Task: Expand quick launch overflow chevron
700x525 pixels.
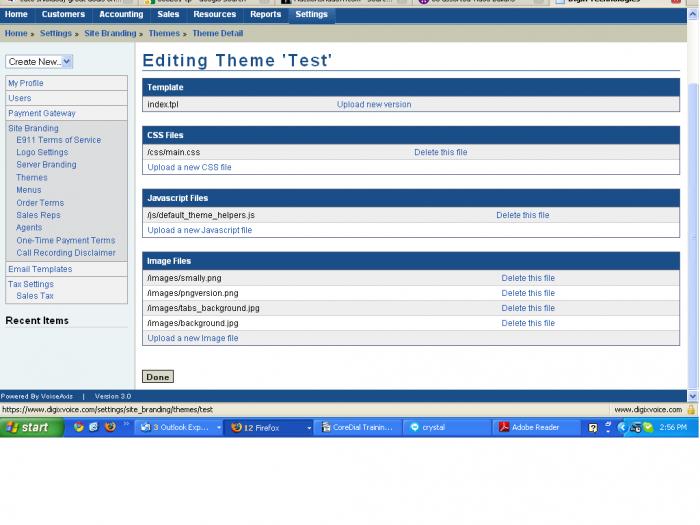Action: (126, 424)
